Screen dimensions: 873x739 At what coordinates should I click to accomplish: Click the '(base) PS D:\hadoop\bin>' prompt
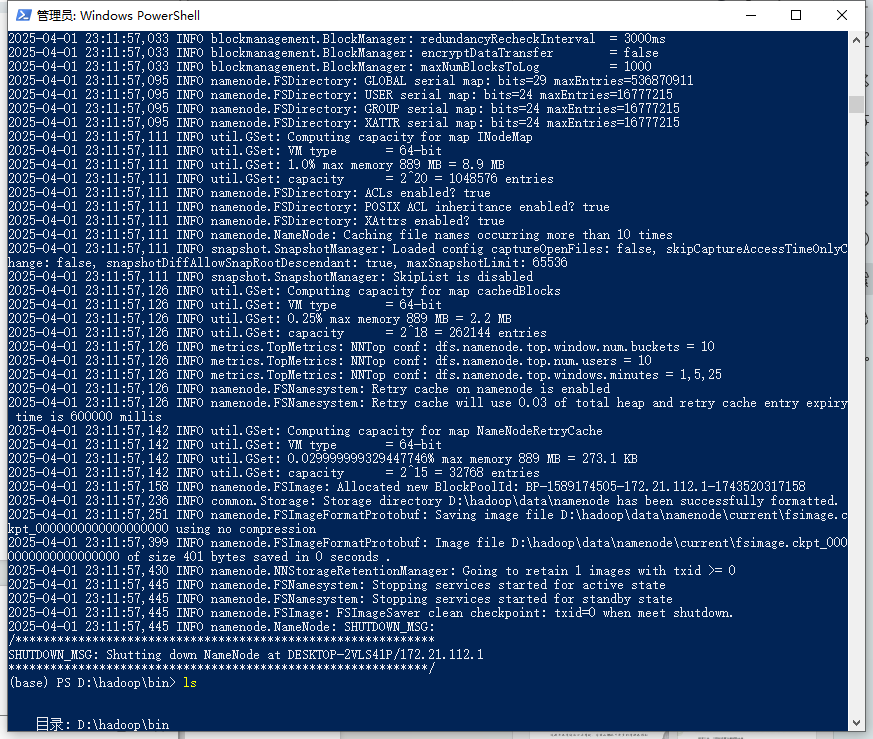click(x=92, y=683)
